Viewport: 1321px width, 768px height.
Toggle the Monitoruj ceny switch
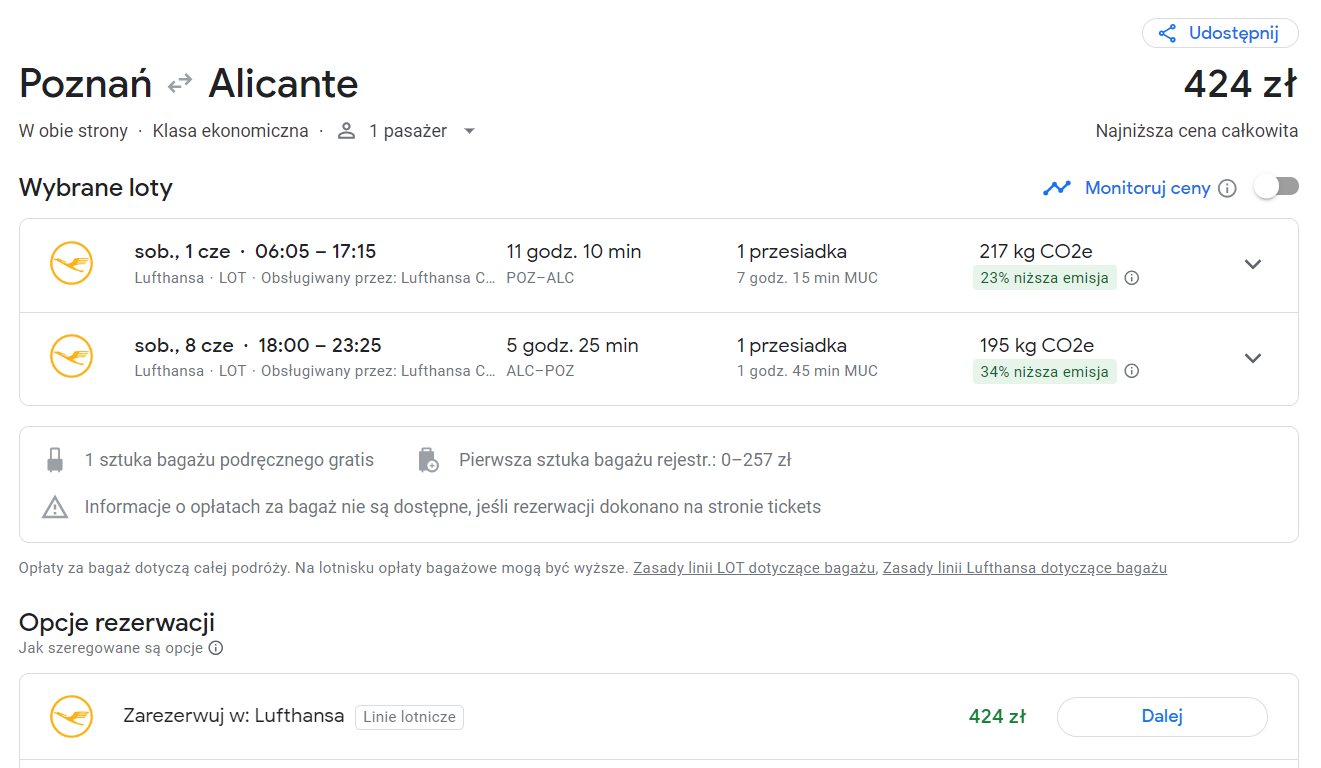coord(1277,187)
